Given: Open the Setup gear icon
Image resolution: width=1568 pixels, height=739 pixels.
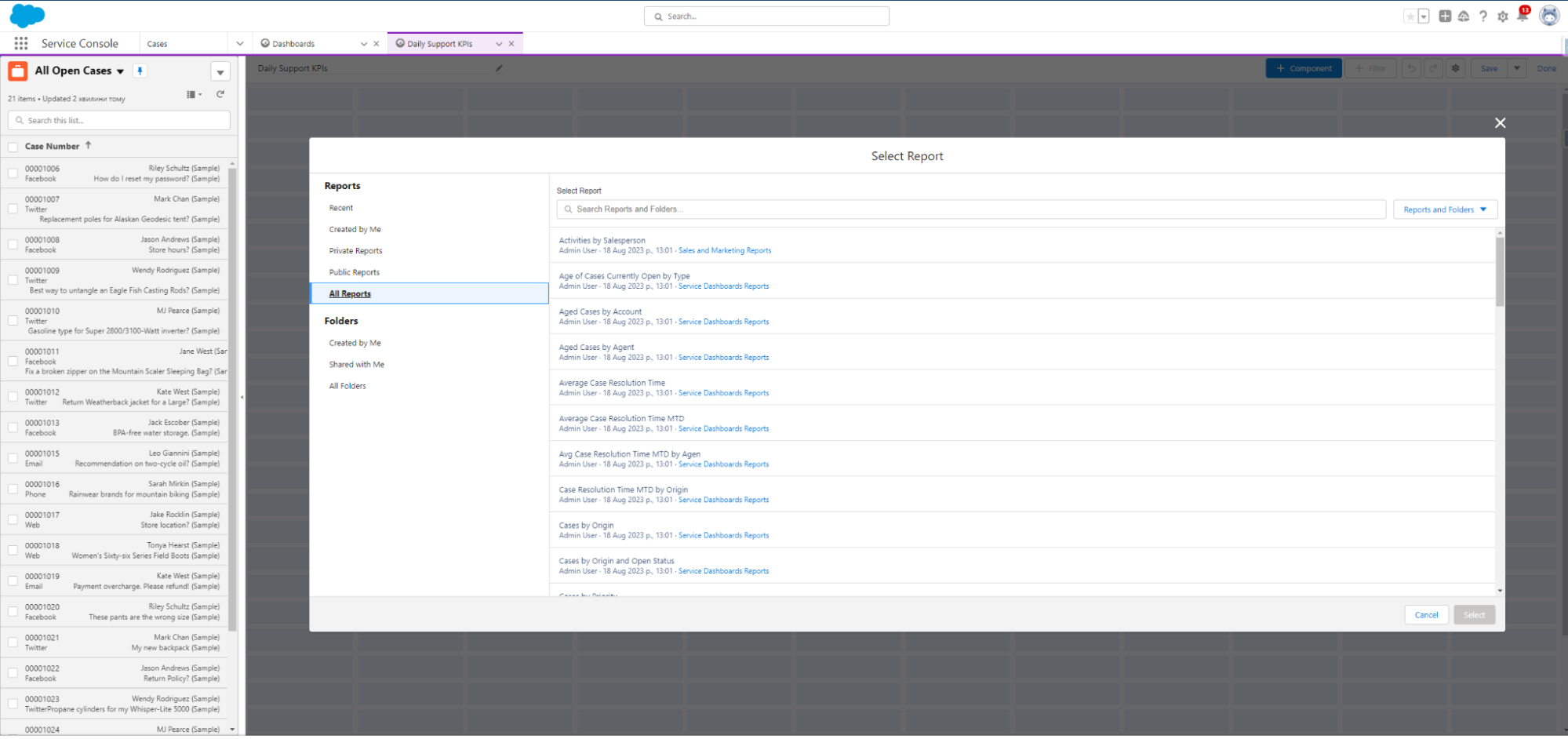Looking at the screenshot, I should tap(1502, 16).
